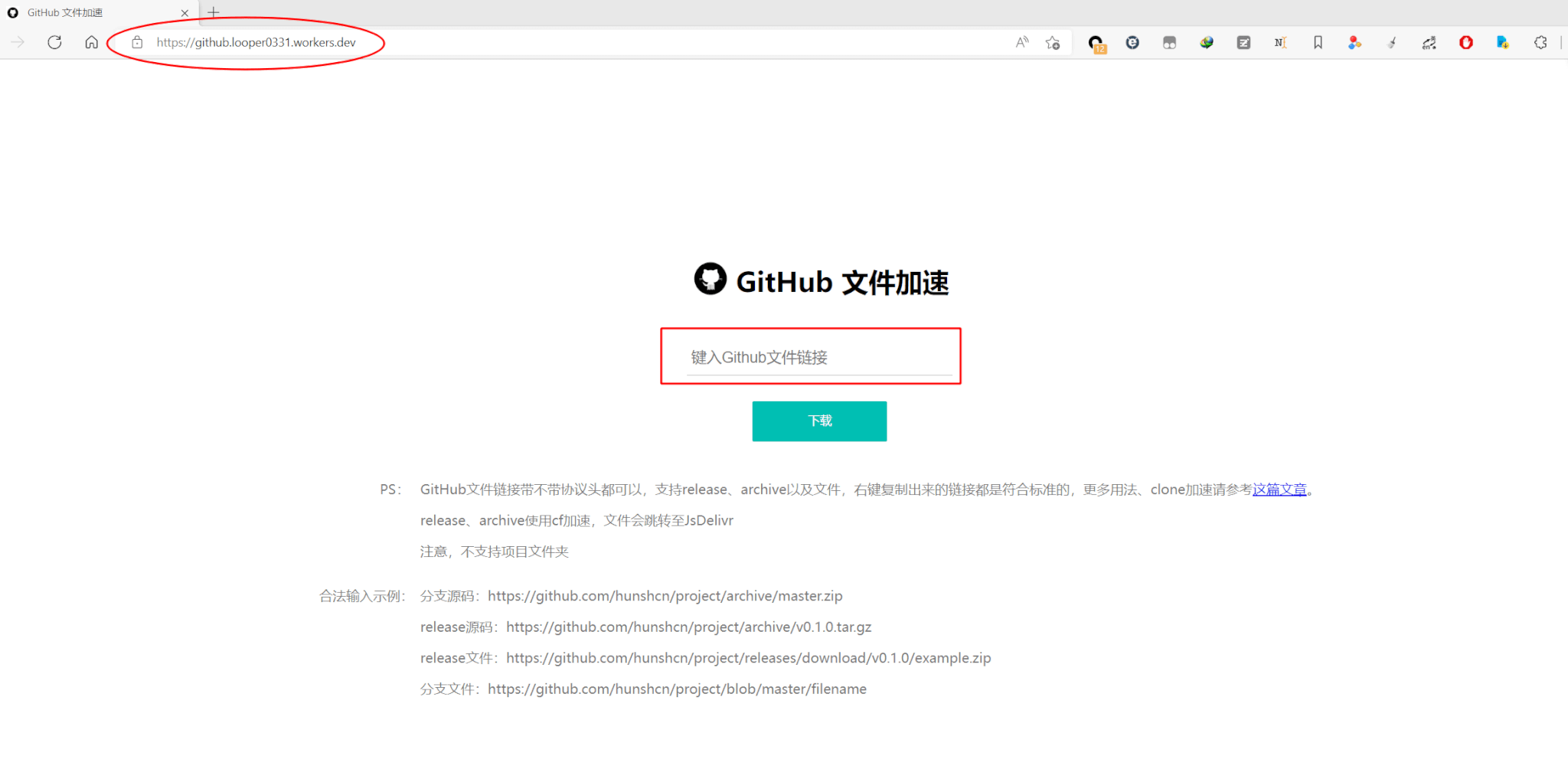Open the Extensions puzzle piece menu
Screen dimensions: 1568x766
tap(1540, 43)
